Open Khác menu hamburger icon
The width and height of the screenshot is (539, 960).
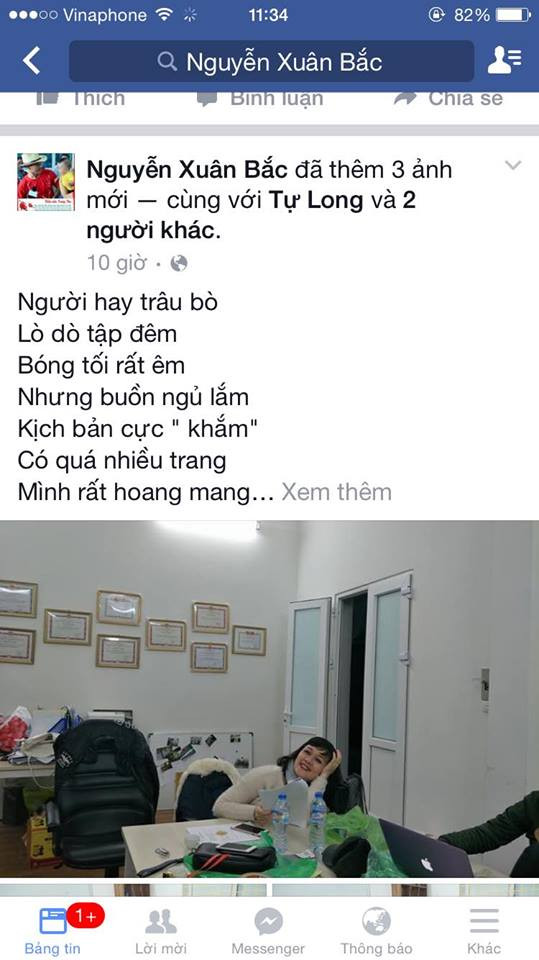coord(484,921)
